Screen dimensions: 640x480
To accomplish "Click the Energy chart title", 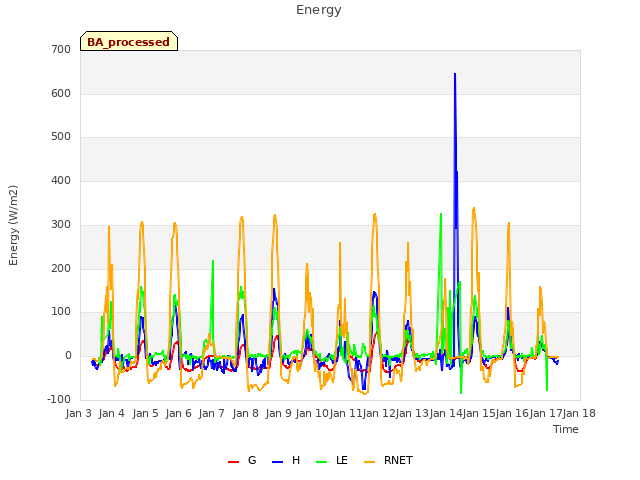I will tap(318, 10).
